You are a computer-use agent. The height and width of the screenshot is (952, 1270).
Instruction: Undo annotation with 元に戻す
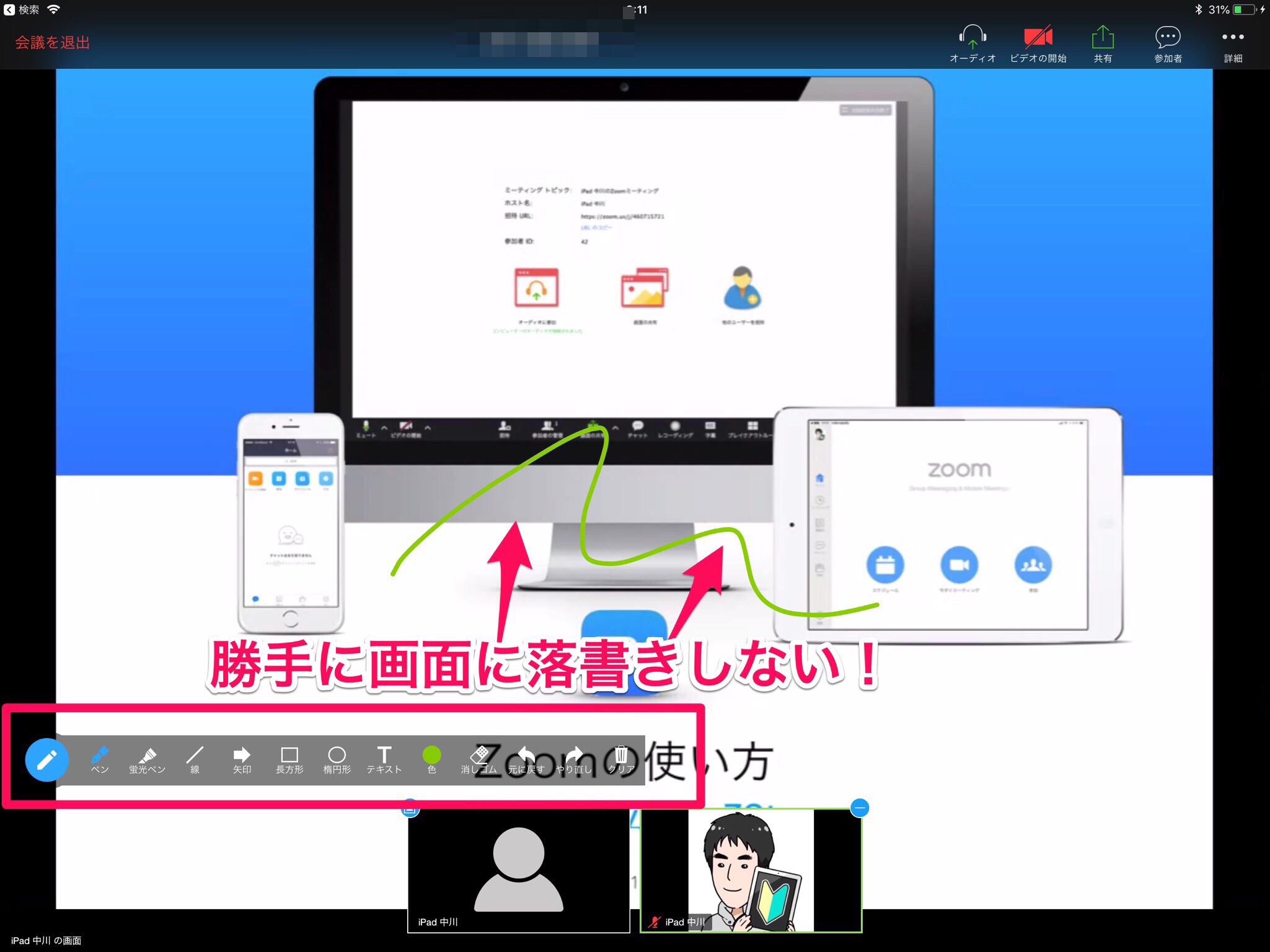(x=526, y=760)
